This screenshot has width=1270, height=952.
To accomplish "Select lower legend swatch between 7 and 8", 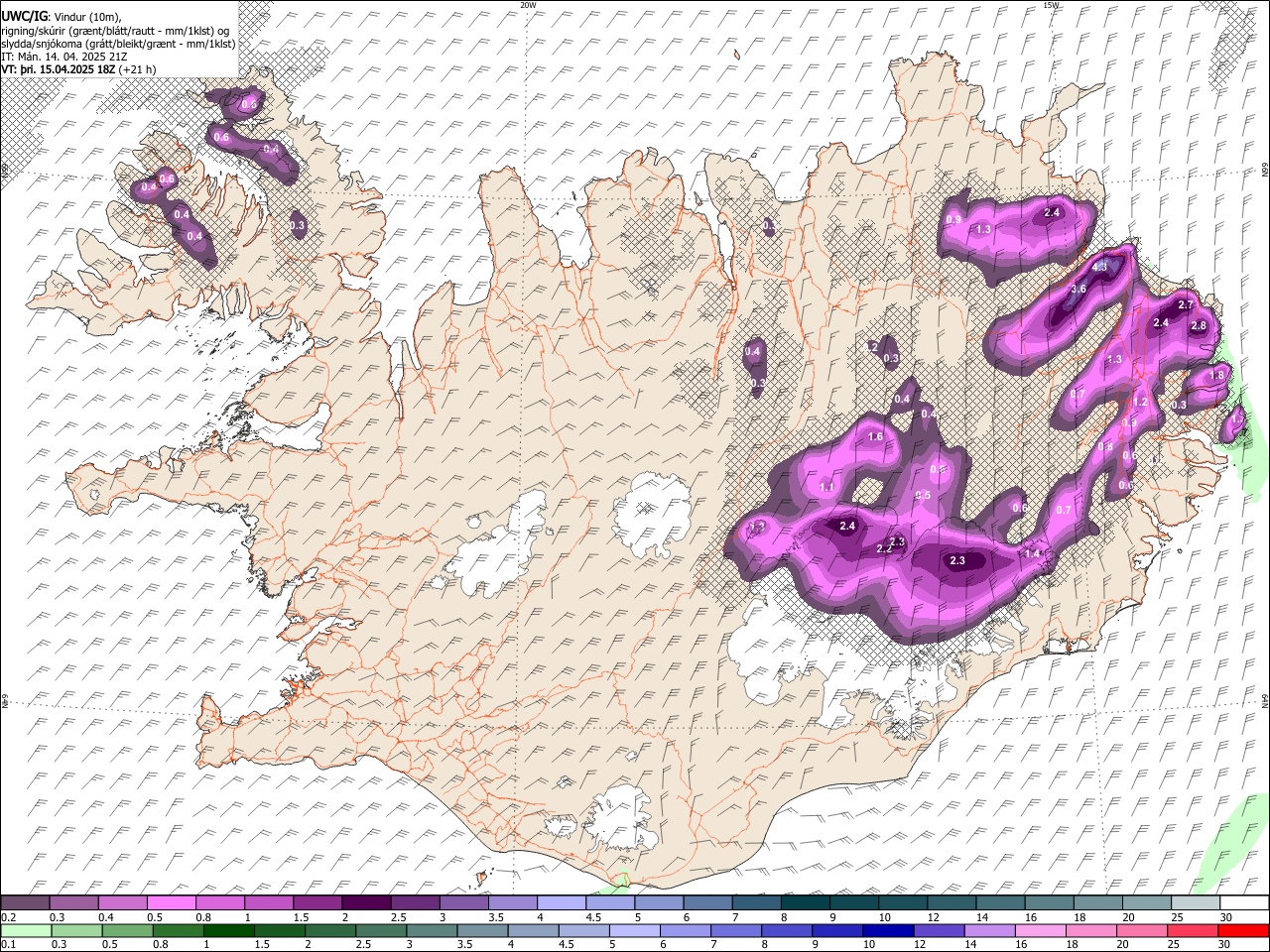I will [736, 930].
